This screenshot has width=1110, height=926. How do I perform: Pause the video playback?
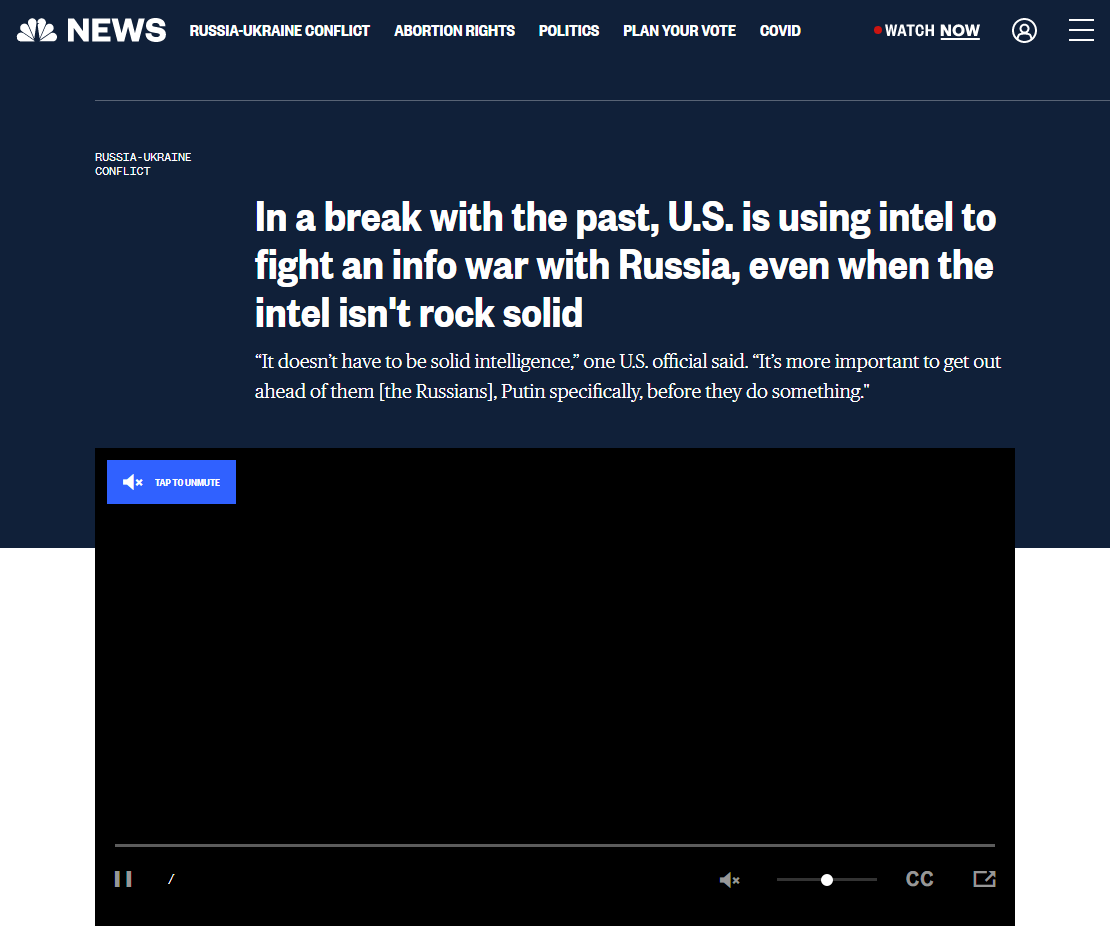[x=123, y=879]
